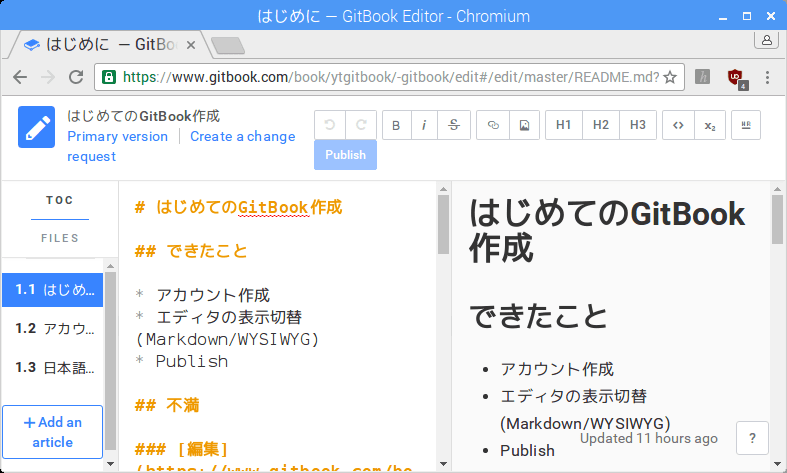Click the '* アカウント作成' markdown line
The height and width of the screenshot is (473, 787).
click(x=203, y=295)
